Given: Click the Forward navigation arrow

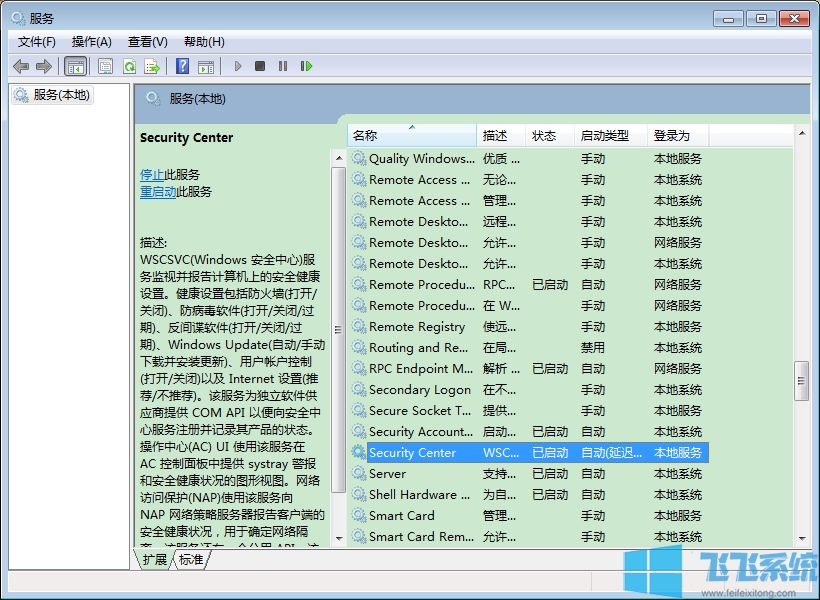Looking at the screenshot, I should point(45,65).
